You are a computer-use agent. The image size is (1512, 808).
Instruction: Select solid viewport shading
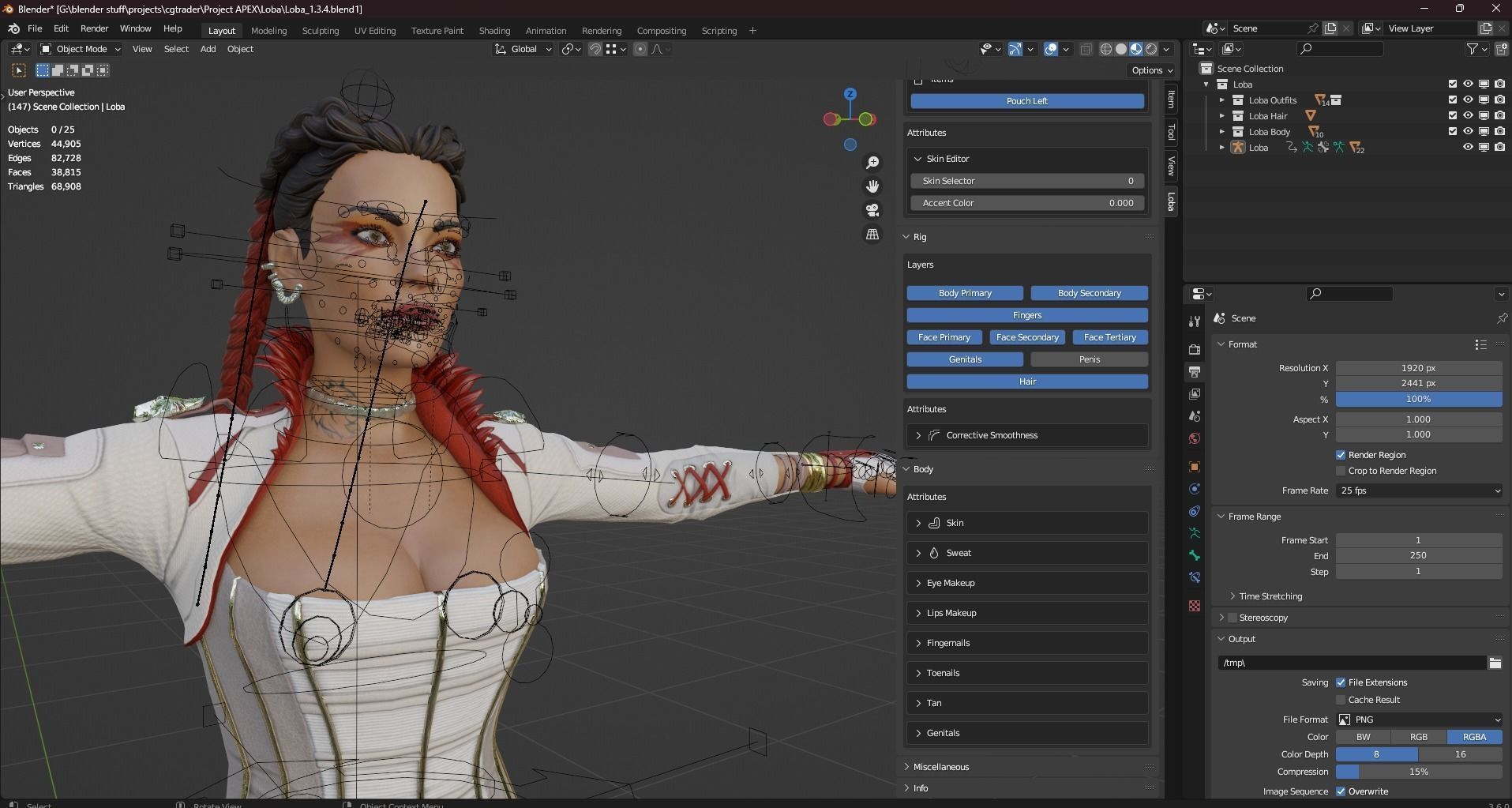pos(1121,49)
